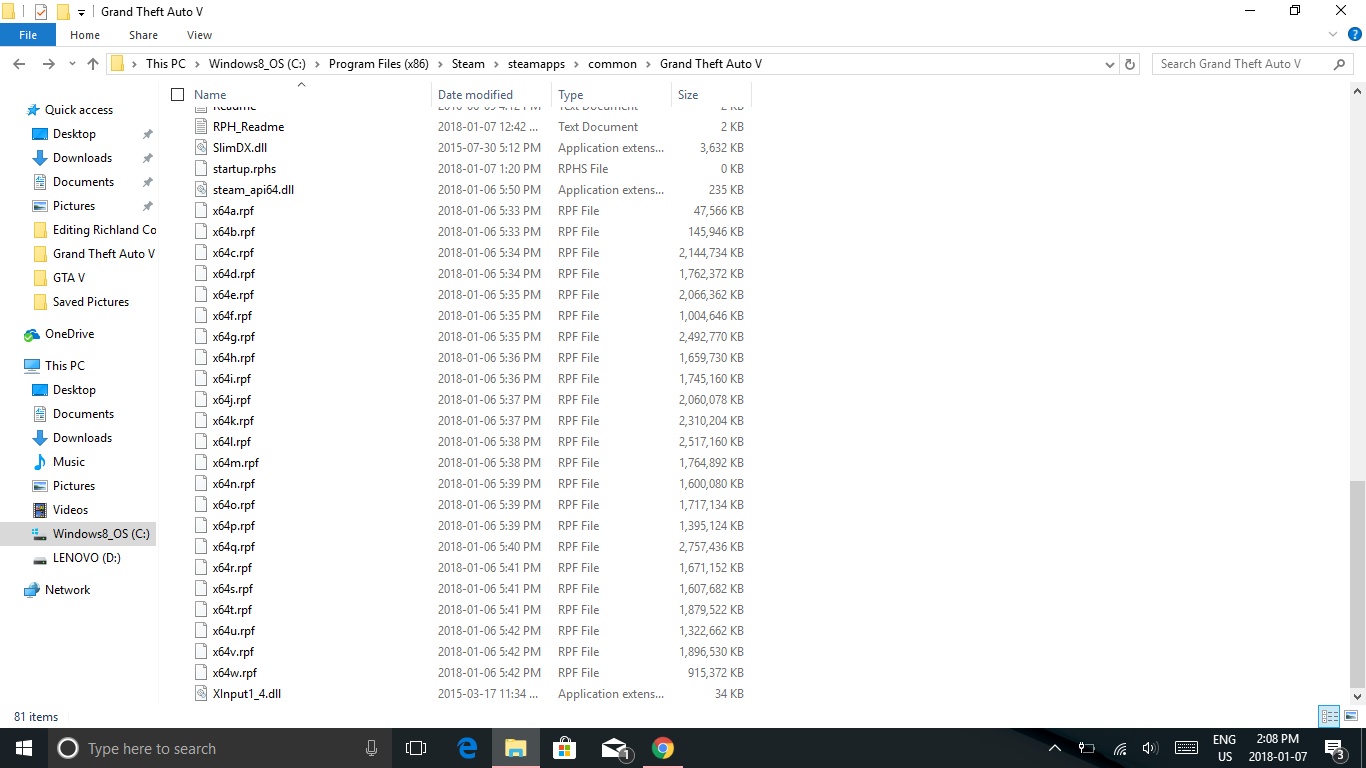The height and width of the screenshot is (768, 1366).
Task: Select OneDrive in the navigation pane
Action: click(70, 334)
